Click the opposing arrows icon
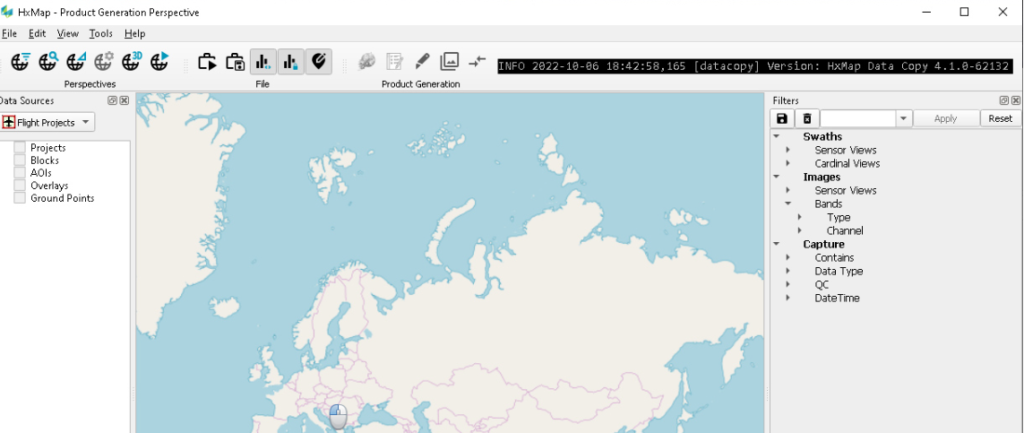Image resolution: width=1024 pixels, height=433 pixels. point(477,61)
